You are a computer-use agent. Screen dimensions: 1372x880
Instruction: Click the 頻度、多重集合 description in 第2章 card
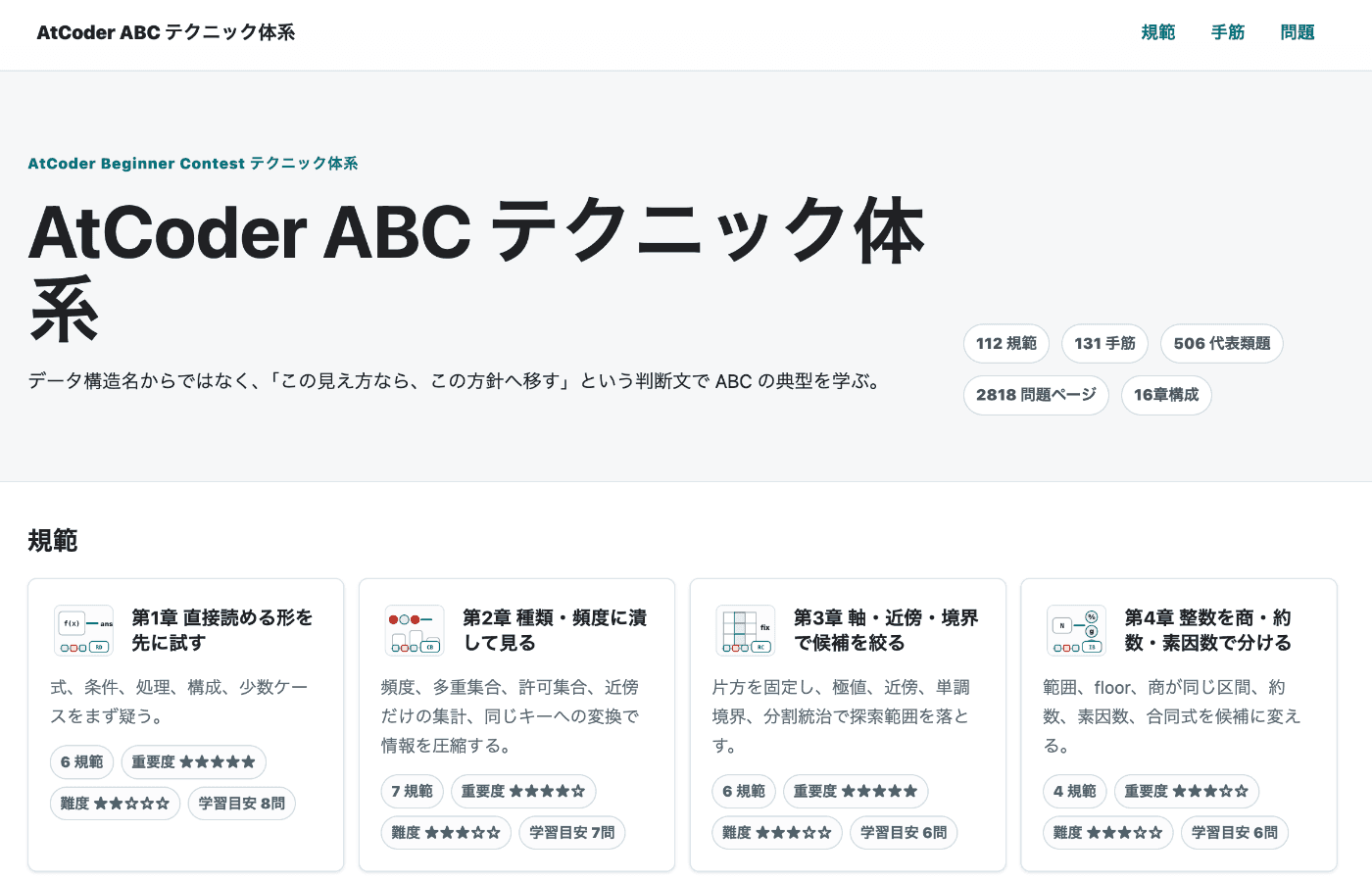pos(511,716)
